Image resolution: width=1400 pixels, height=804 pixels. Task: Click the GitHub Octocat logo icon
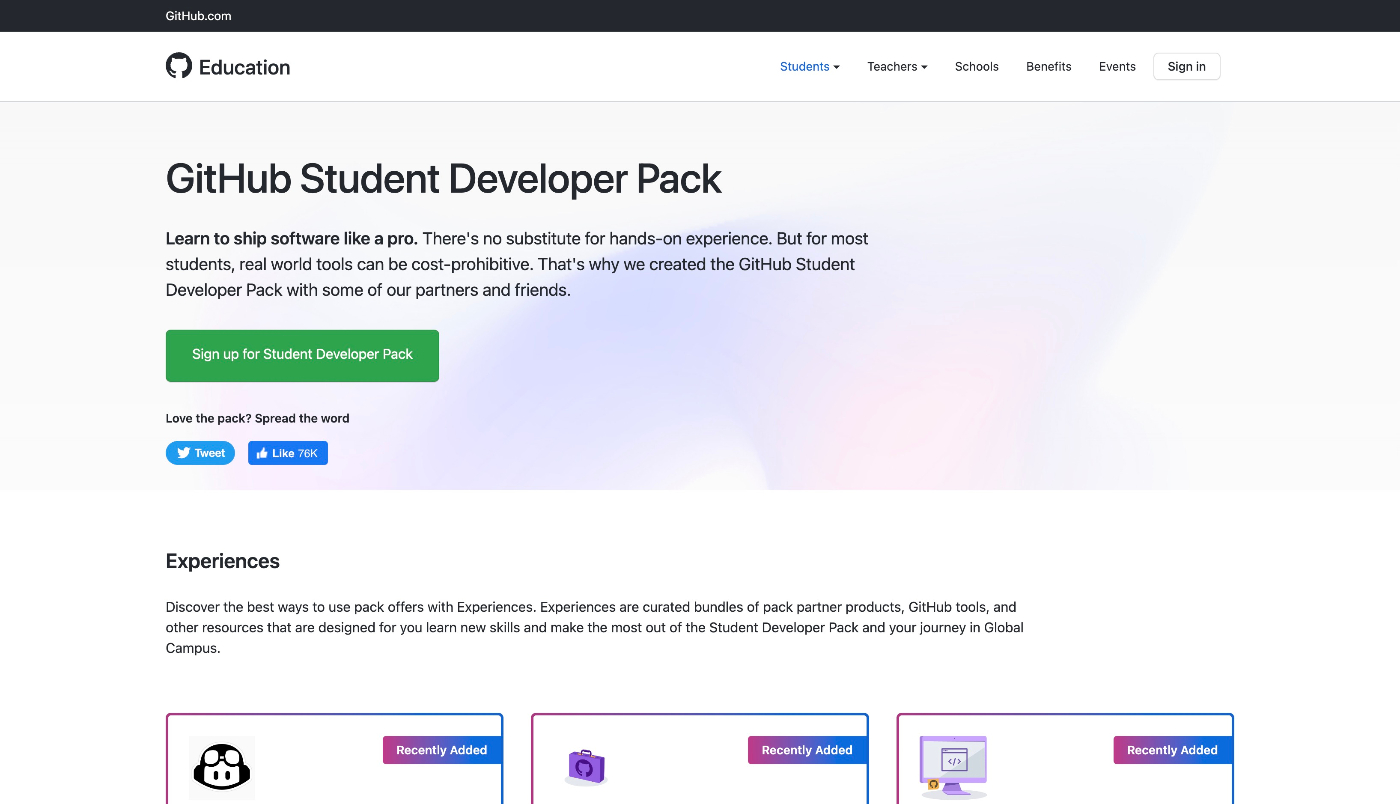179,66
